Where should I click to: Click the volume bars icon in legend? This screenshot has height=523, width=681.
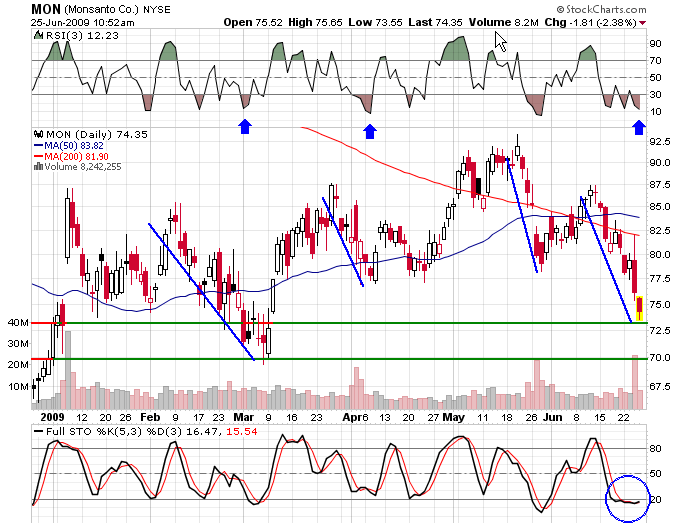coord(38,166)
